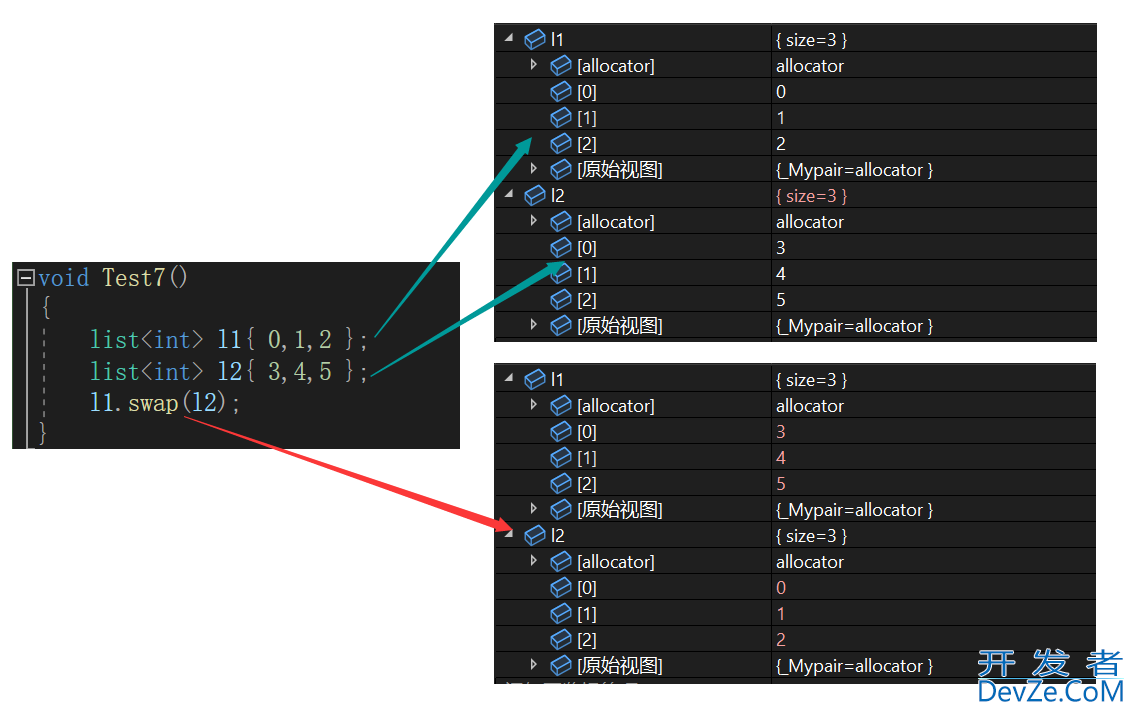Image resolution: width=1134 pixels, height=713 pixels.
Task: Click cube icon of l2 [原始视图] in top watch panel
Action: pos(560,325)
